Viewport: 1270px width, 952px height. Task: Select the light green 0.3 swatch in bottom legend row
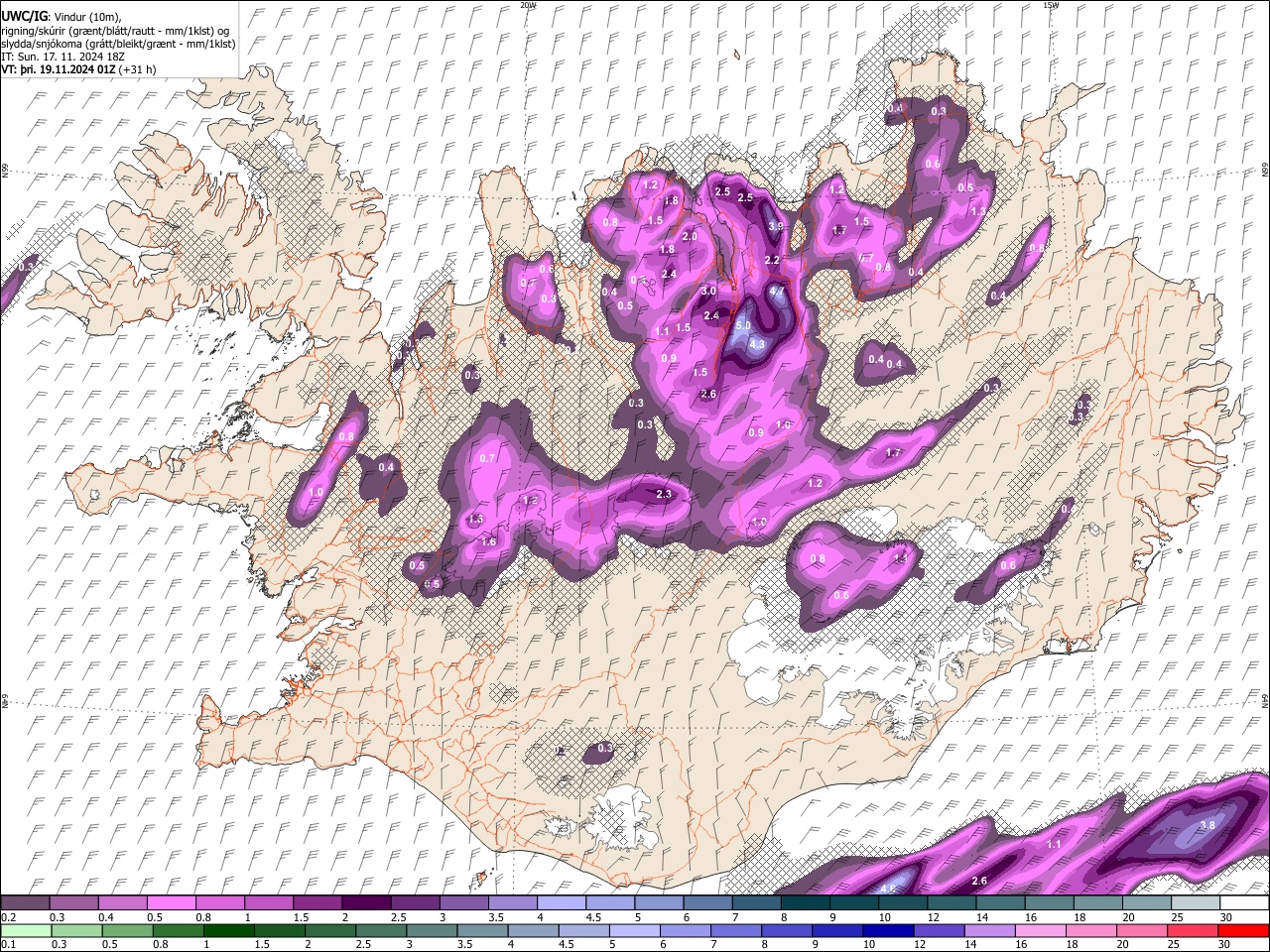pyautogui.click(x=76, y=931)
